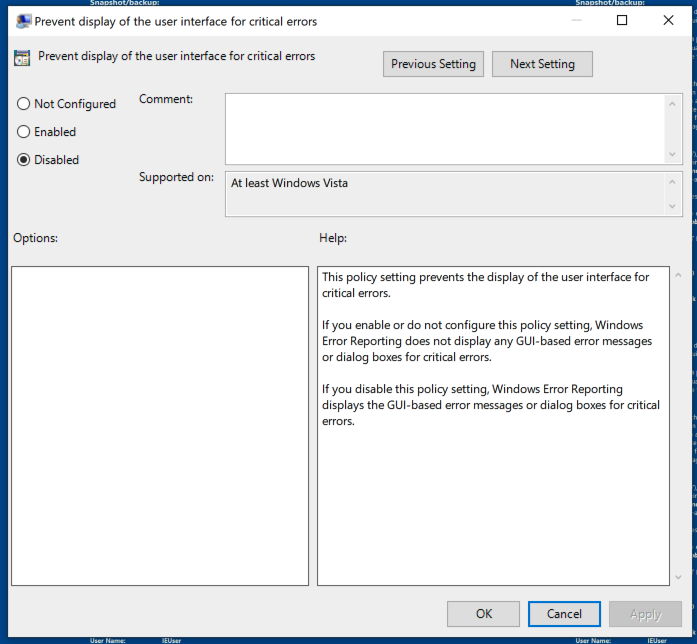
Task: Maximize the policy setting window
Action: coord(622,20)
